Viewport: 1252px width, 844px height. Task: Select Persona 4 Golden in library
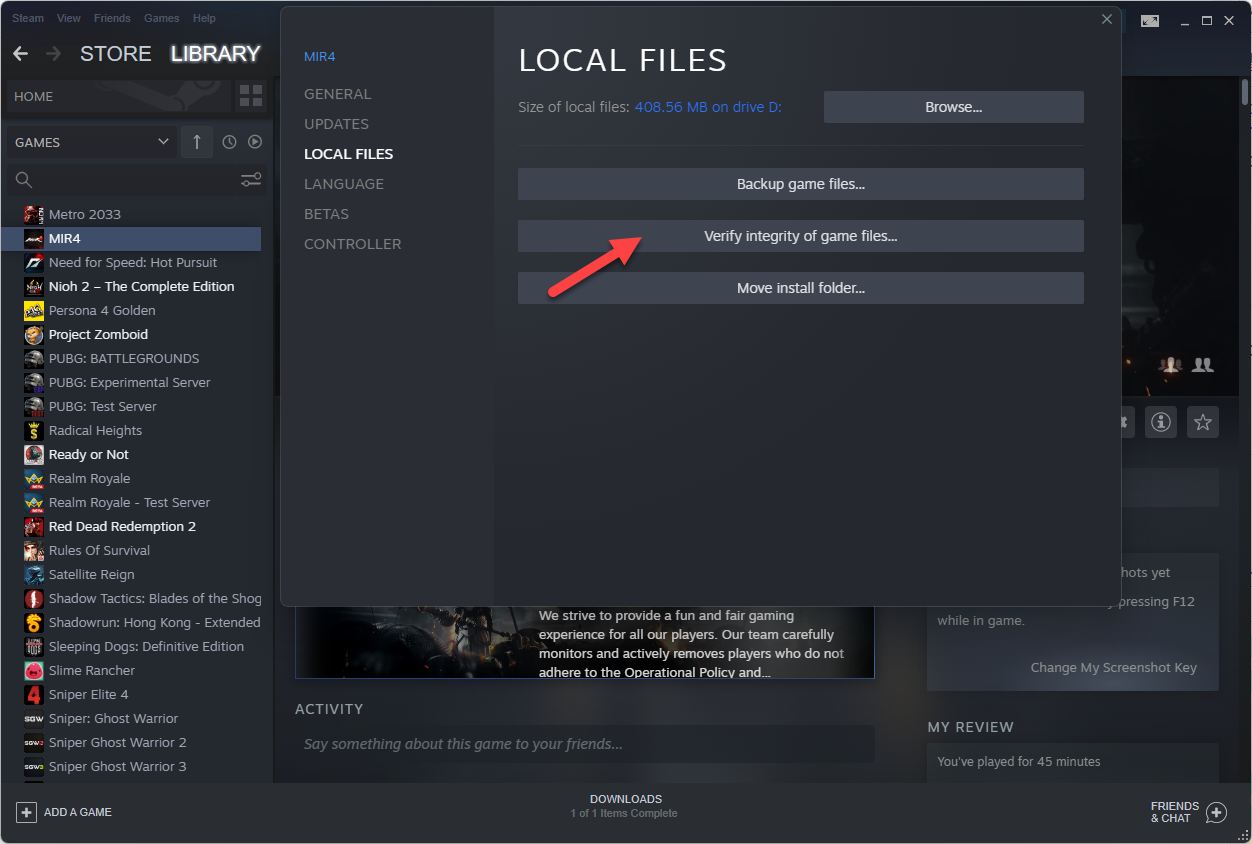click(x=102, y=310)
